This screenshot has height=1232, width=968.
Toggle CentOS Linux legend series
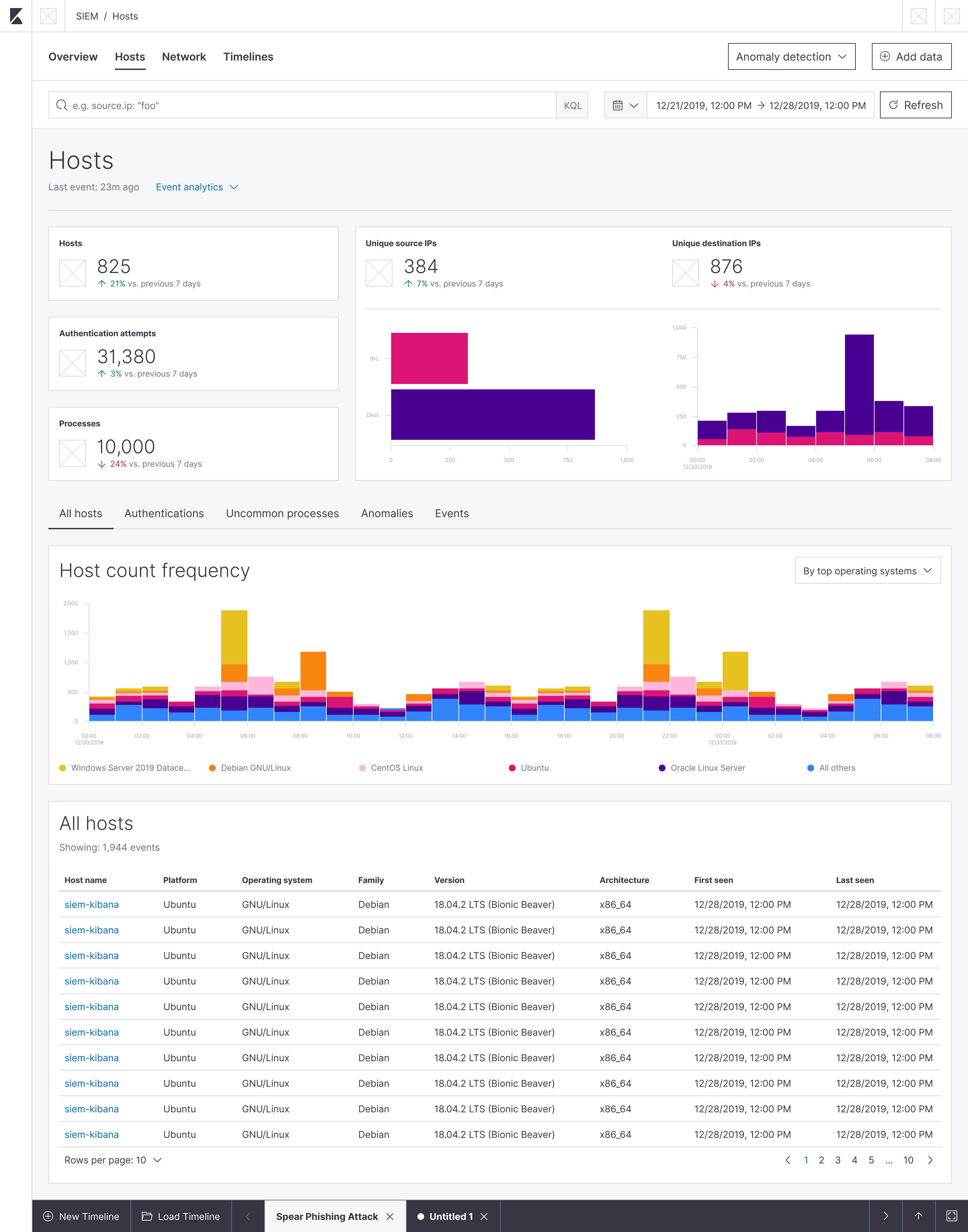tap(396, 768)
